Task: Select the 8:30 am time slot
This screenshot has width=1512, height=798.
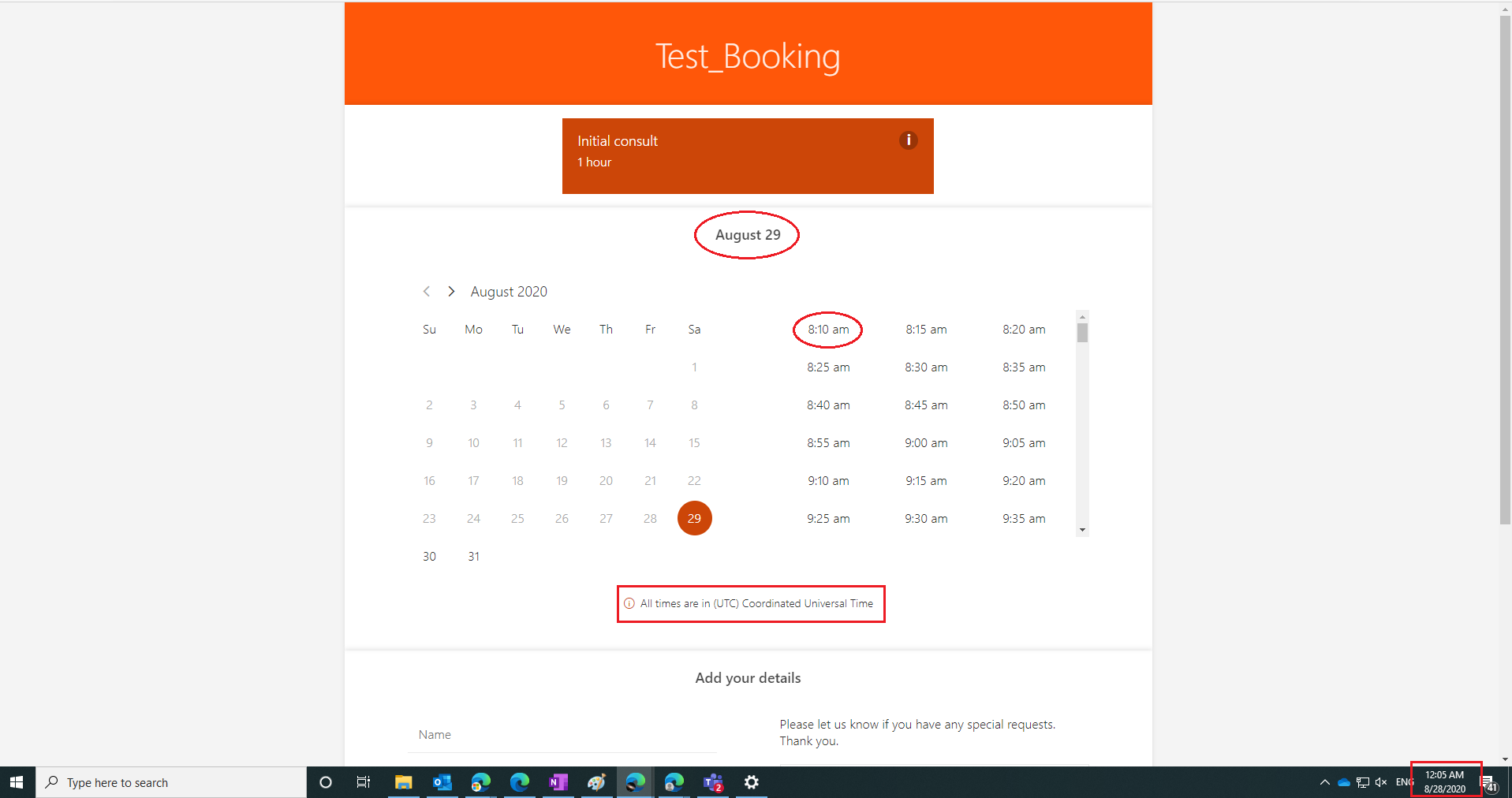Action: click(926, 367)
